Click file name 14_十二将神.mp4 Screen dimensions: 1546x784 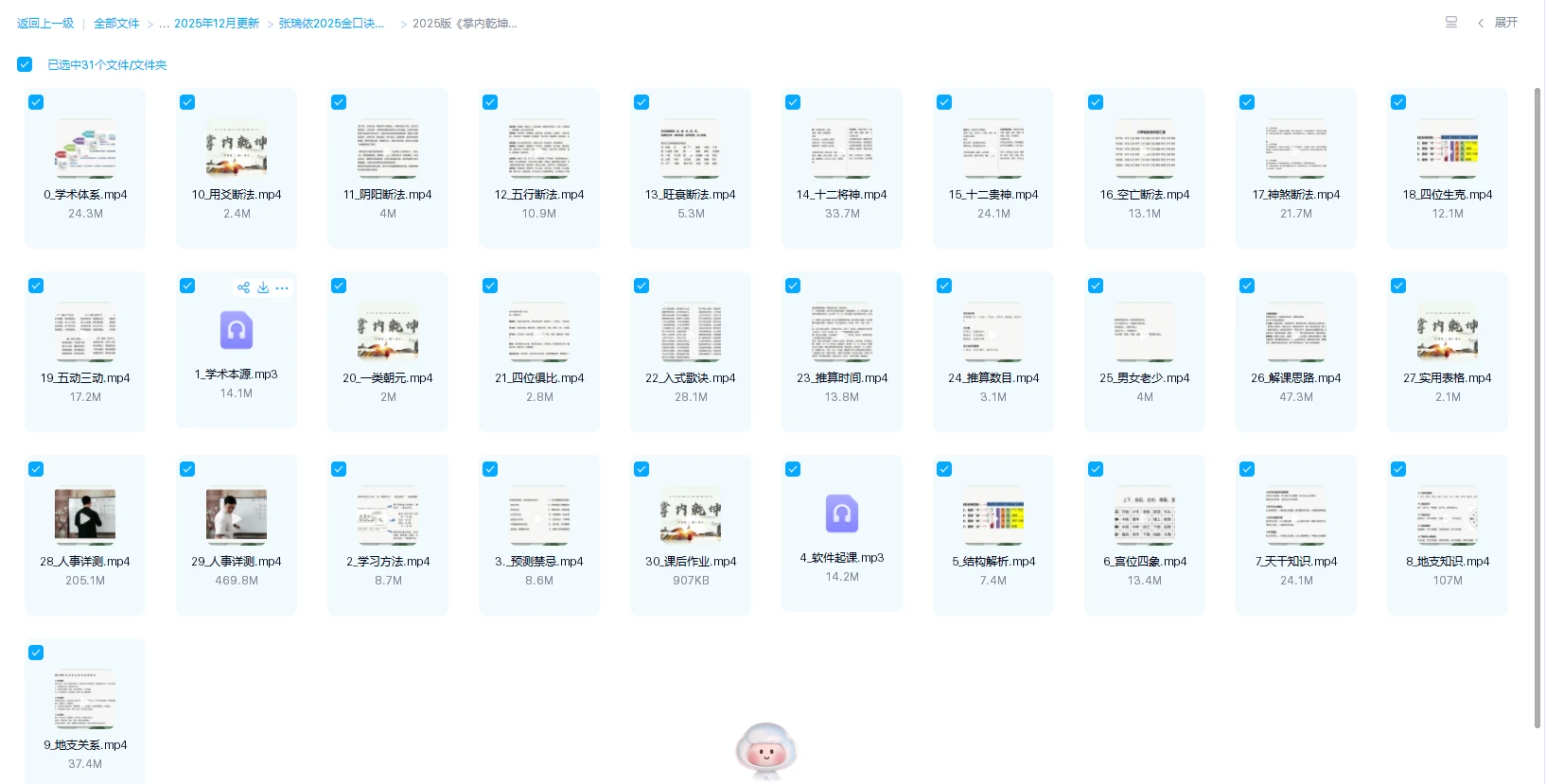(x=842, y=195)
